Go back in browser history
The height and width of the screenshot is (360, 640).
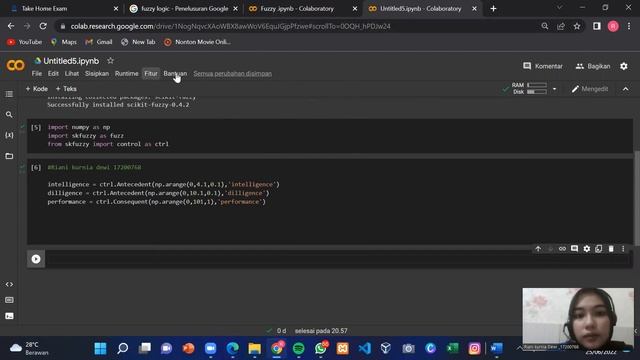pyautogui.click(x=11, y=26)
